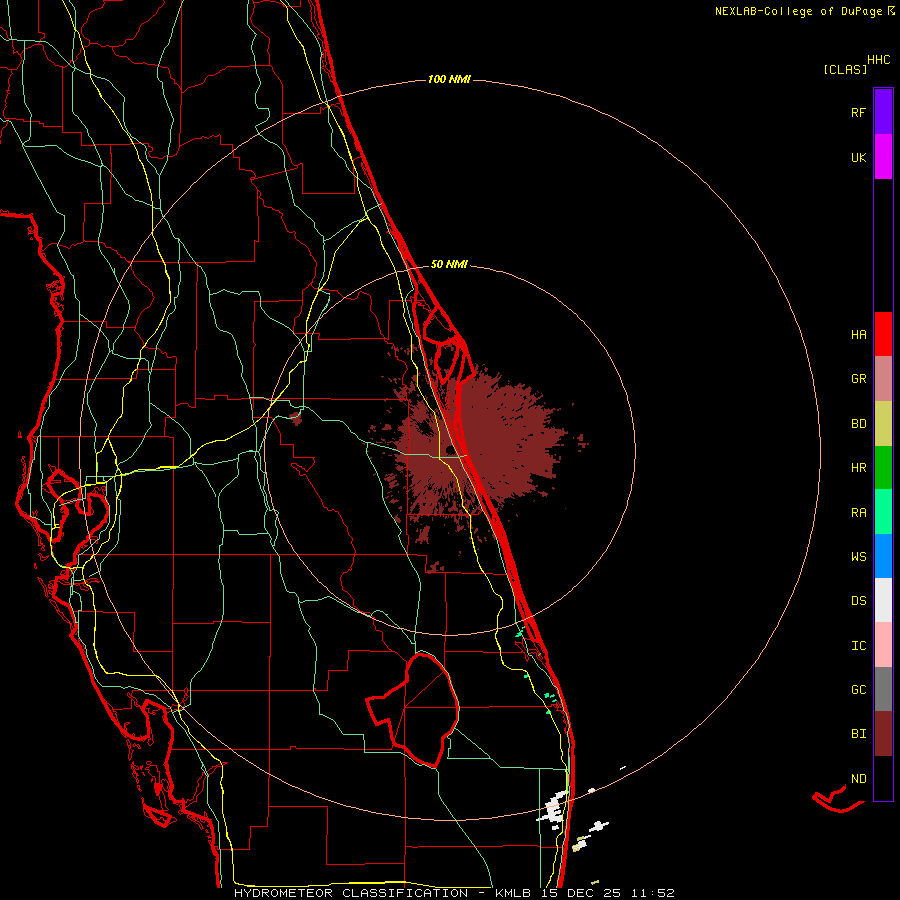Screen dimensions: 900x900
Task: Click the white dry snow echo cluster
Action: (552, 810)
